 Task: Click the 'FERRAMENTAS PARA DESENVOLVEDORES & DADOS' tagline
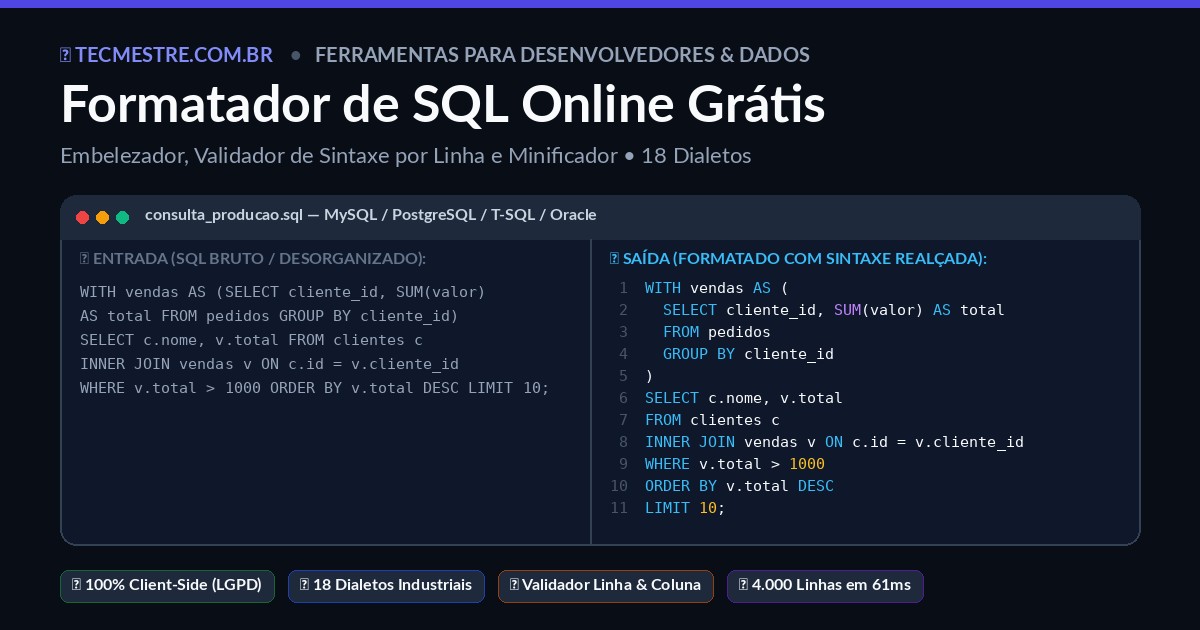[562, 55]
